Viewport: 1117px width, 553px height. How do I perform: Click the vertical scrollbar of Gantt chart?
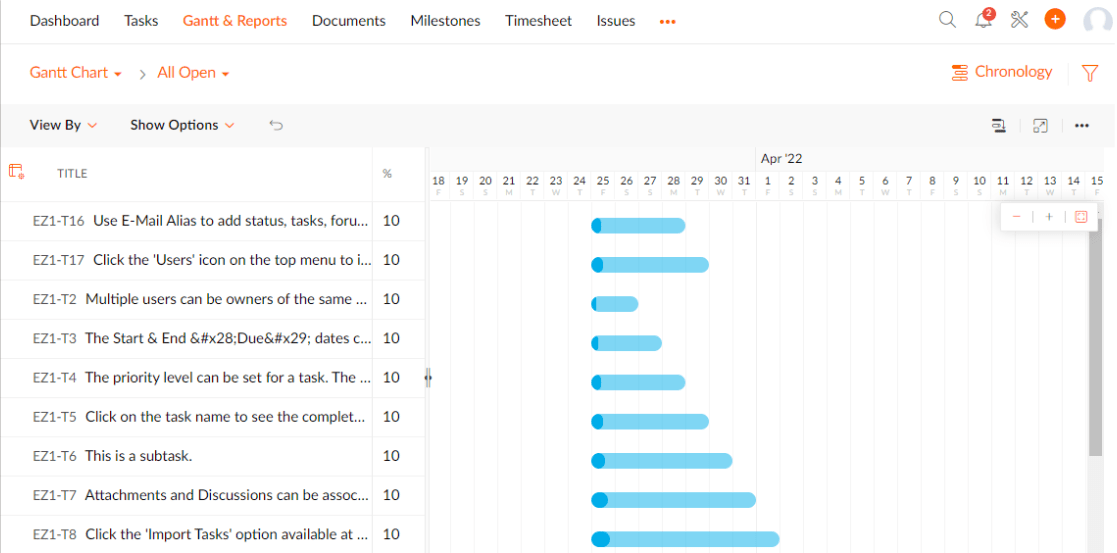point(1096,335)
